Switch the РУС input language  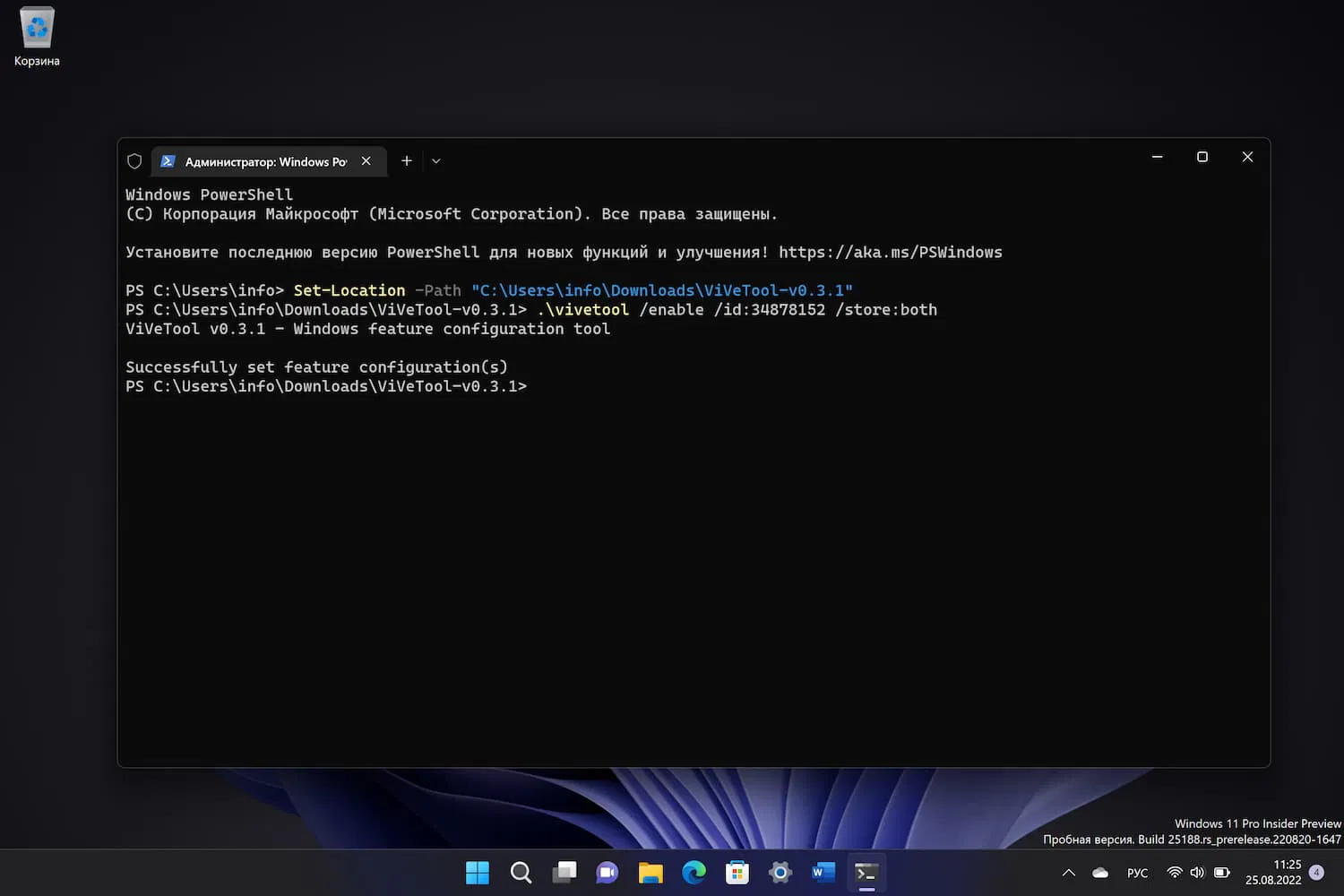(1138, 873)
